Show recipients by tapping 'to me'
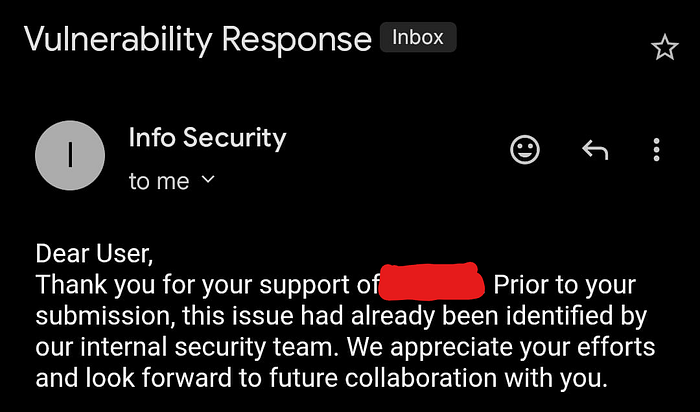Screen dimensions: 700x412 159,182
